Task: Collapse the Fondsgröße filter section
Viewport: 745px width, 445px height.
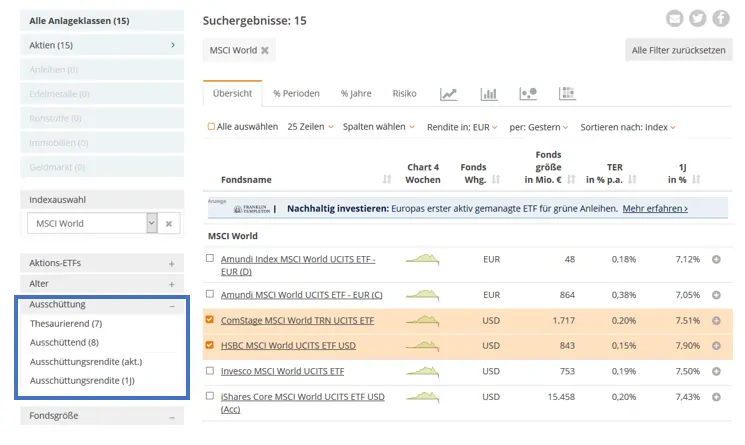Action: pyautogui.click(x=102, y=416)
